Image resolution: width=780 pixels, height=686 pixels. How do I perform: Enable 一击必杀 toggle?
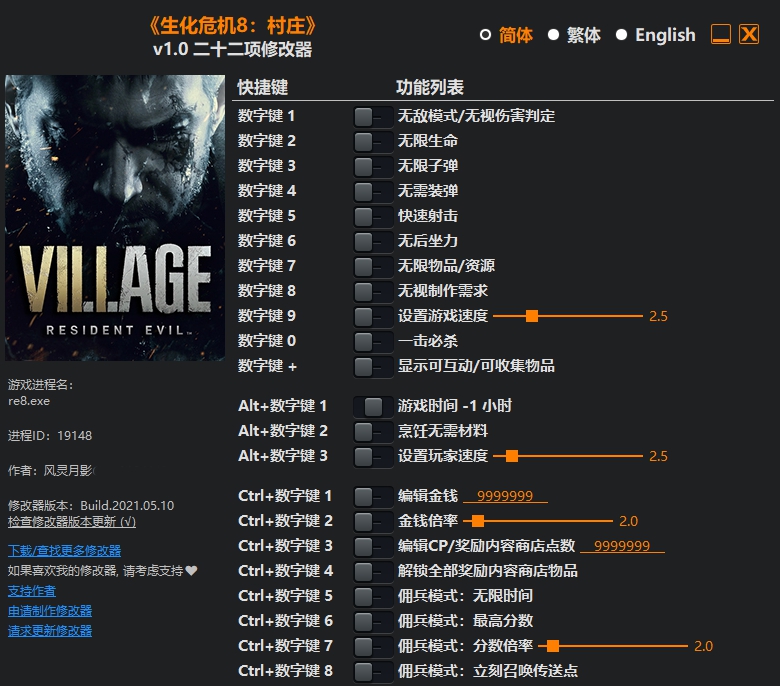373,342
